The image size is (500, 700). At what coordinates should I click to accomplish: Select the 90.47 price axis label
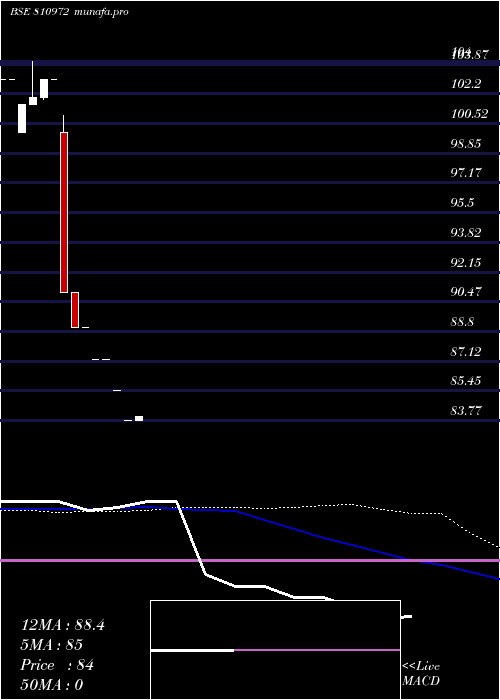point(466,292)
